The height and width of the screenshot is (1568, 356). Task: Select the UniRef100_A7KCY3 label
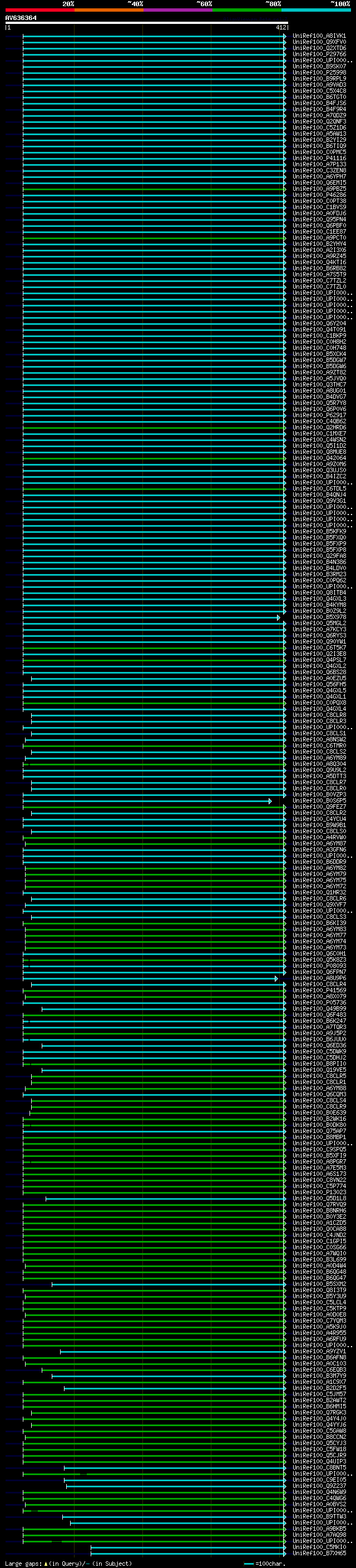click(x=319, y=630)
